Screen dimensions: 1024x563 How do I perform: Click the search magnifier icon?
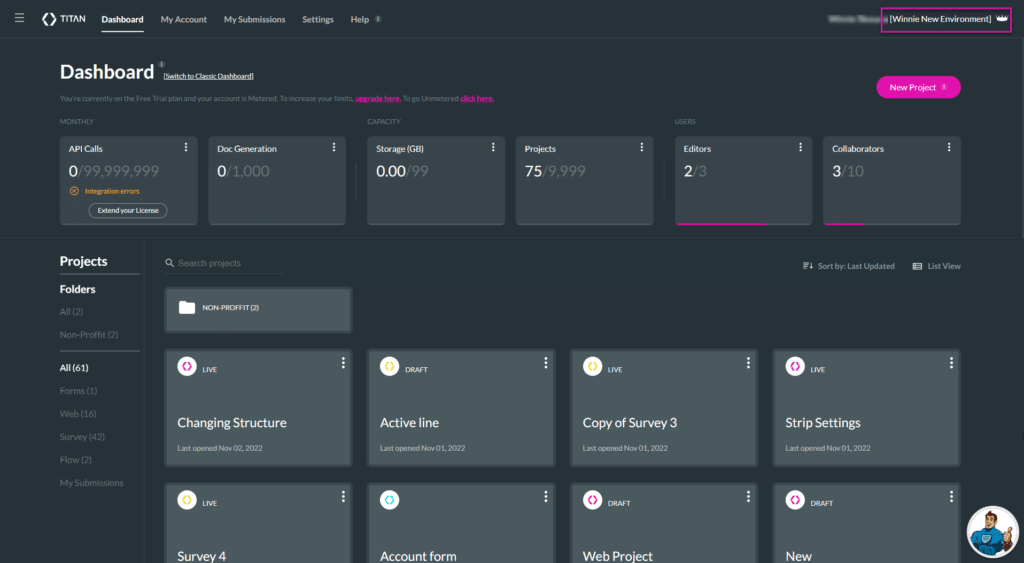(x=170, y=263)
